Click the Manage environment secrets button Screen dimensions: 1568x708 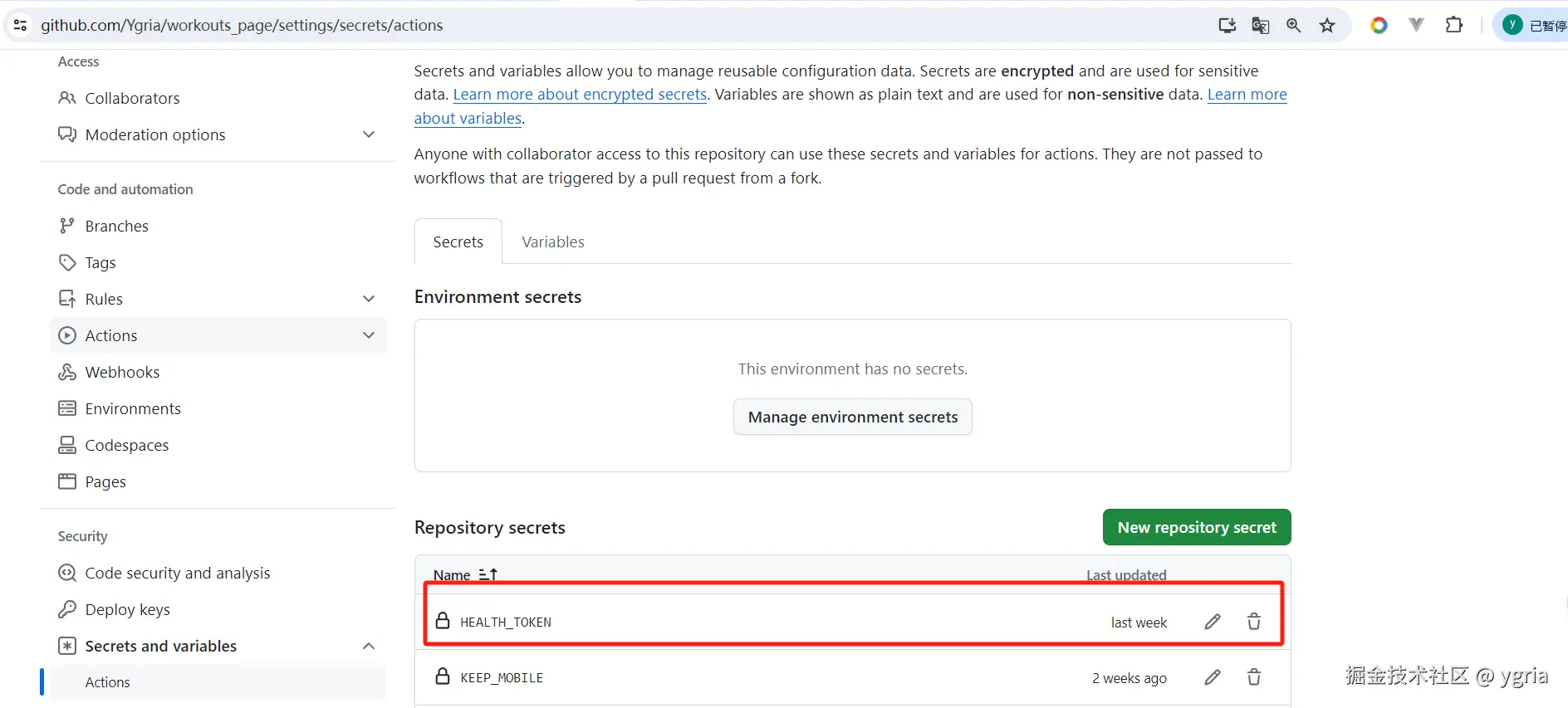(853, 417)
